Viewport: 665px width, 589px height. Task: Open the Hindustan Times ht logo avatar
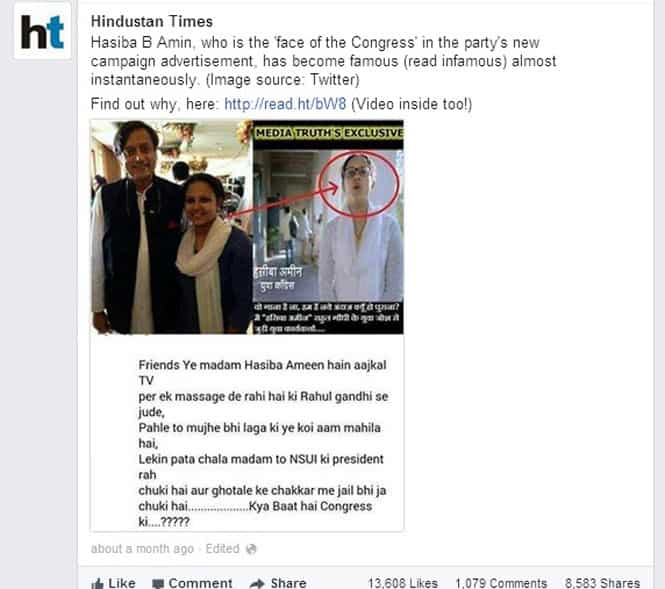pyautogui.click(x=42, y=31)
